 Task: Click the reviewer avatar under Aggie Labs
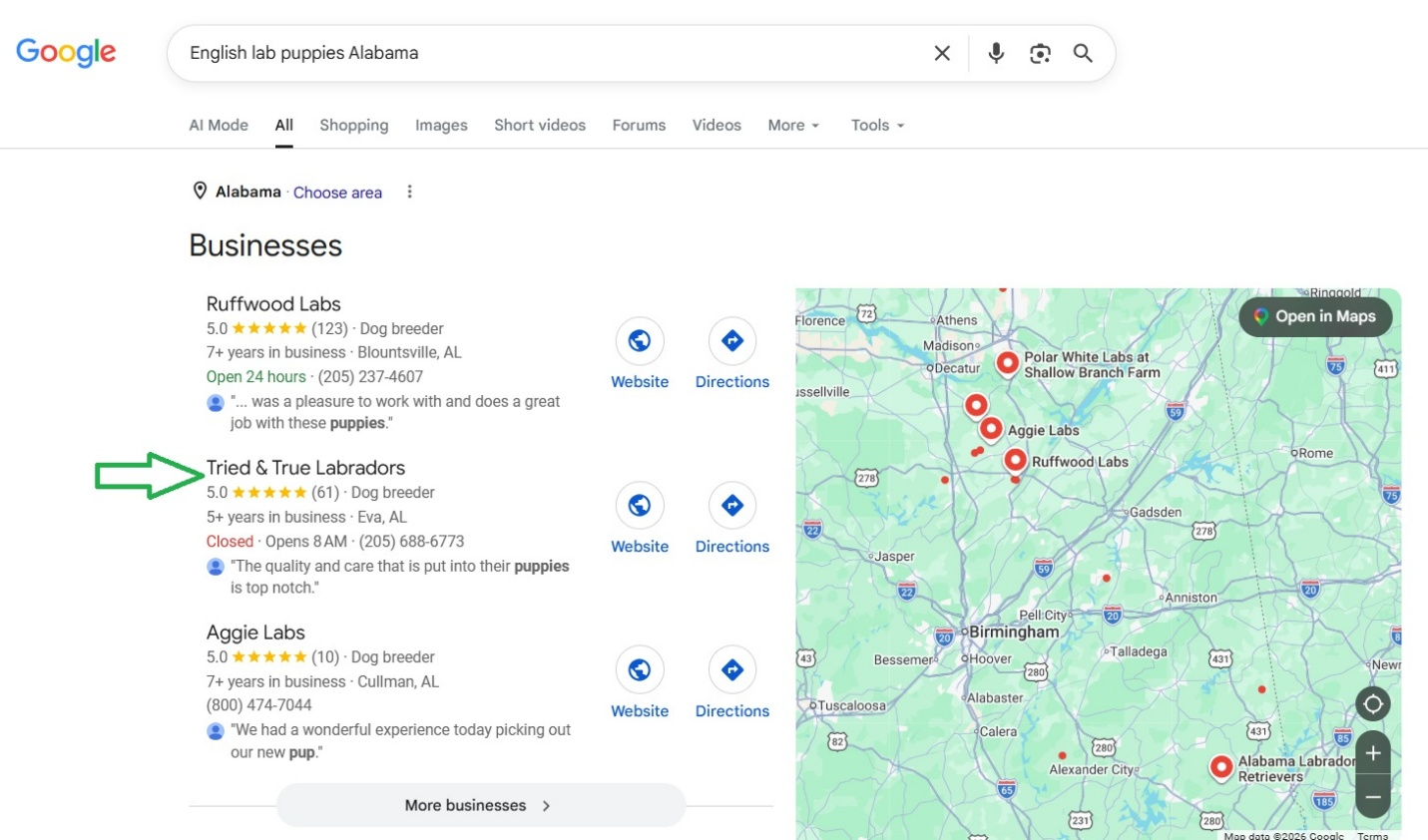coord(216,730)
